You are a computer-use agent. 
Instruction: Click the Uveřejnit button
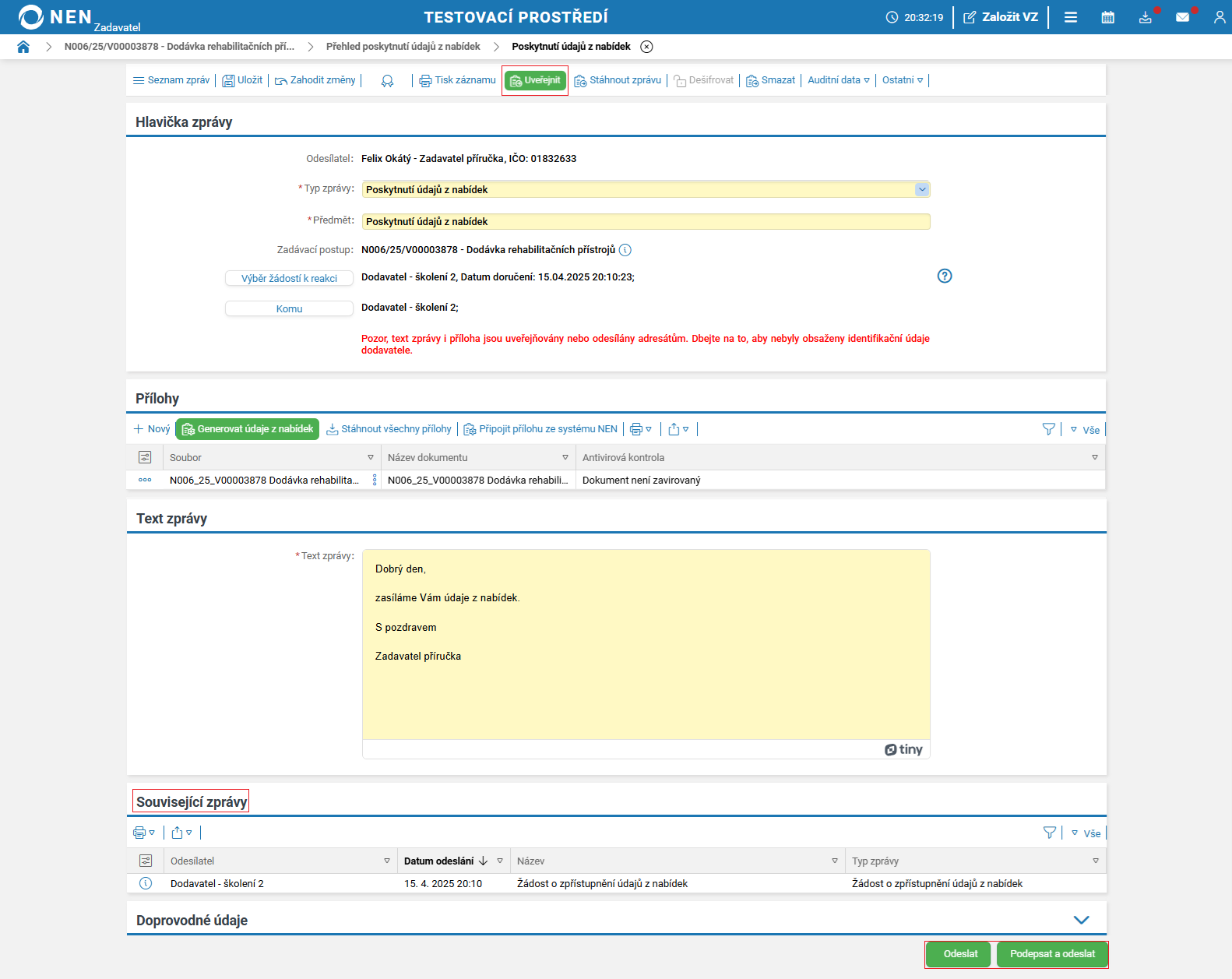point(535,80)
